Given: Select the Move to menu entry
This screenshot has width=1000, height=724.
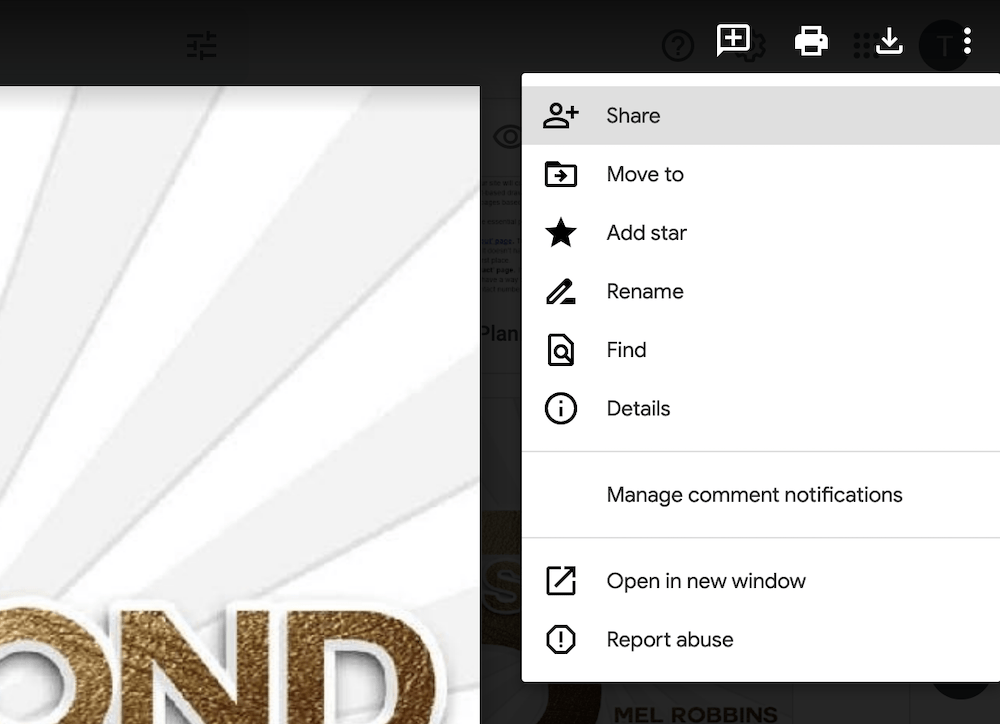Looking at the screenshot, I should point(761,174).
